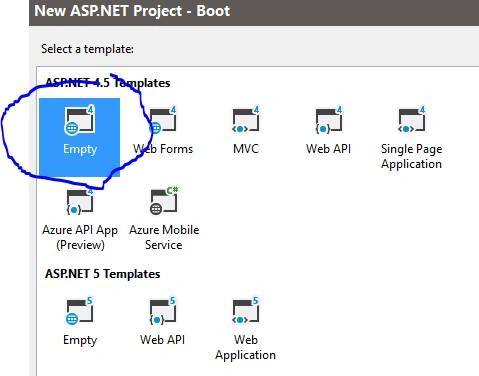This screenshot has width=479, height=376.
Task: Choose the ASP.NET 5 Web Application icon
Action: pyautogui.click(x=246, y=311)
